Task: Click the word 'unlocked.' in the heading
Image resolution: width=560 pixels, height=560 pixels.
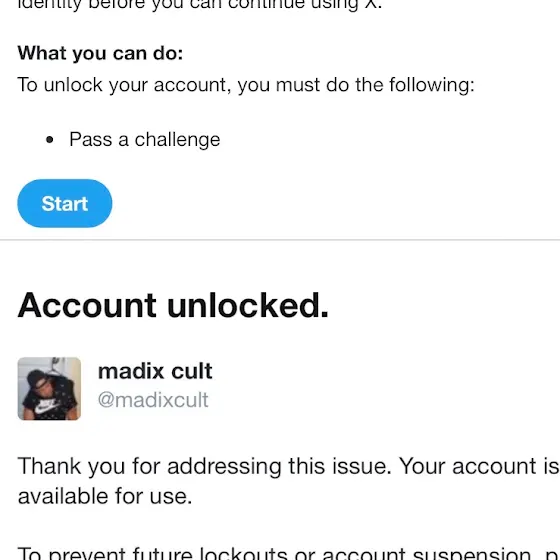Action: pyautogui.click(x=248, y=305)
